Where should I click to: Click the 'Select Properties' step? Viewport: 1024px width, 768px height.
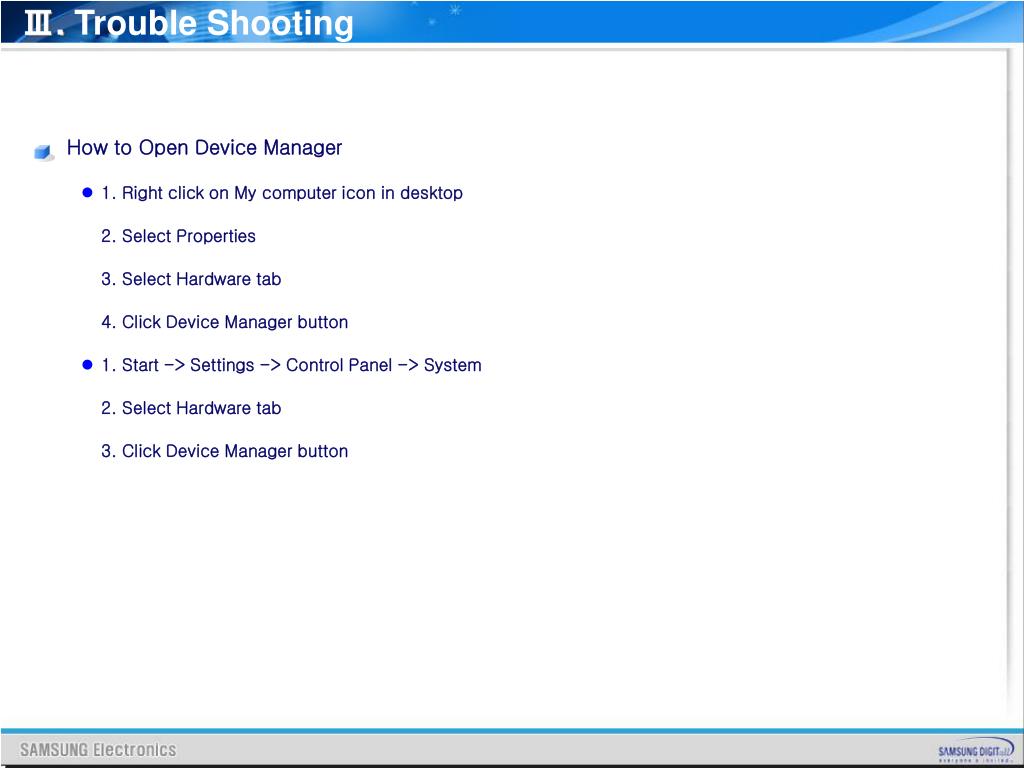[x=178, y=236]
